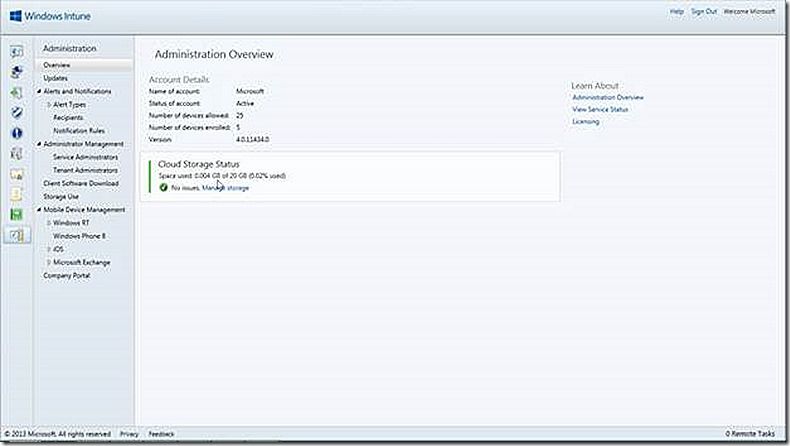Open the Software workspace icon

pos(17,154)
